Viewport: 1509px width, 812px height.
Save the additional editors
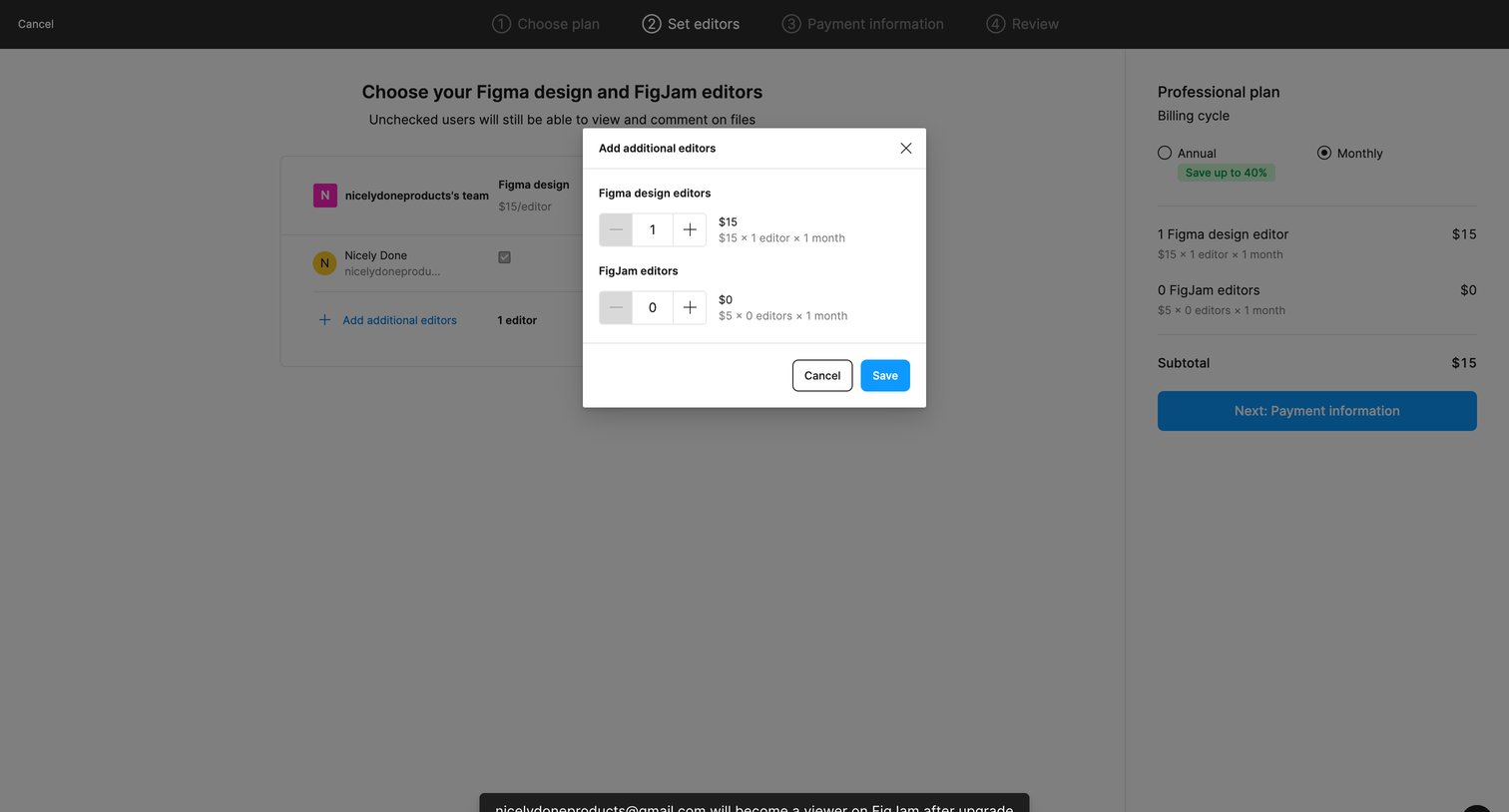[885, 375]
